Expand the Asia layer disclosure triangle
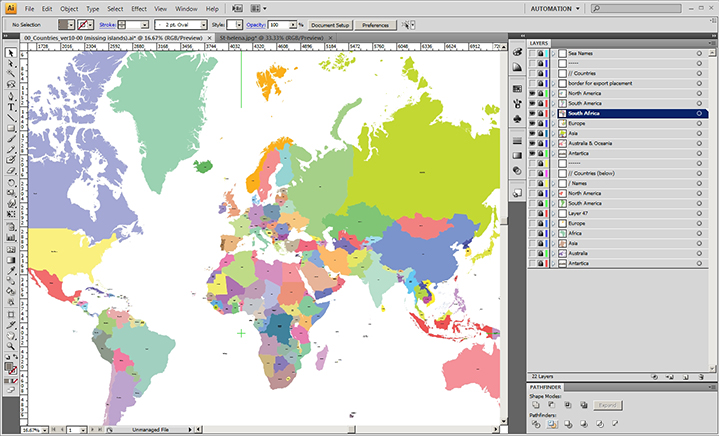This screenshot has height=436, width=719. point(553,133)
